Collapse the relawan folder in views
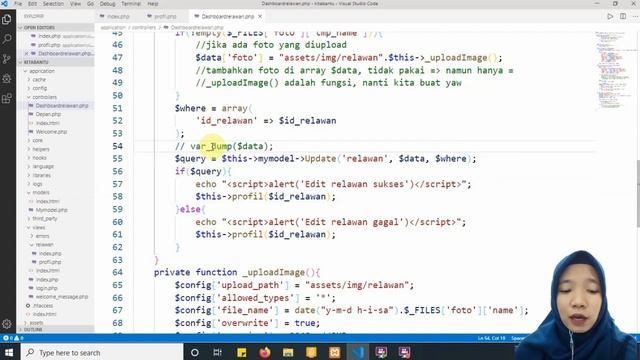 [44, 245]
